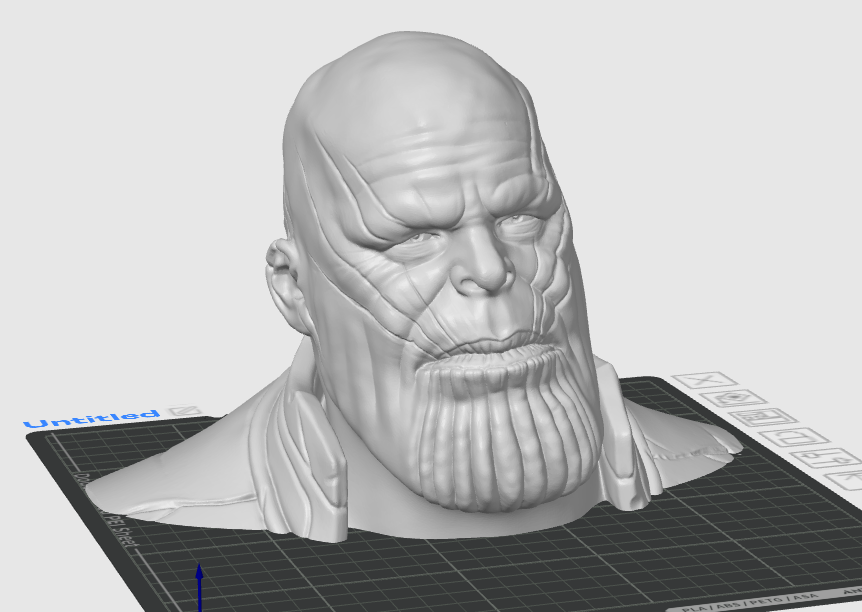
Task: Click the PLA / ABS / PETG / ASA label
Action: (x=750, y=602)
